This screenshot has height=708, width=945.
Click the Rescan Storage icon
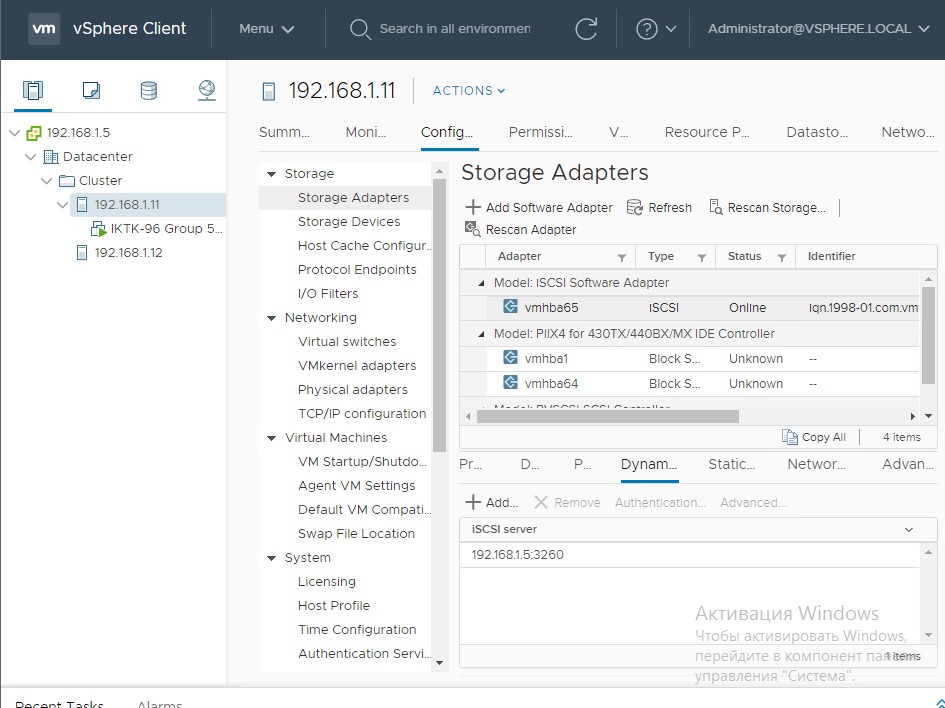715,207
